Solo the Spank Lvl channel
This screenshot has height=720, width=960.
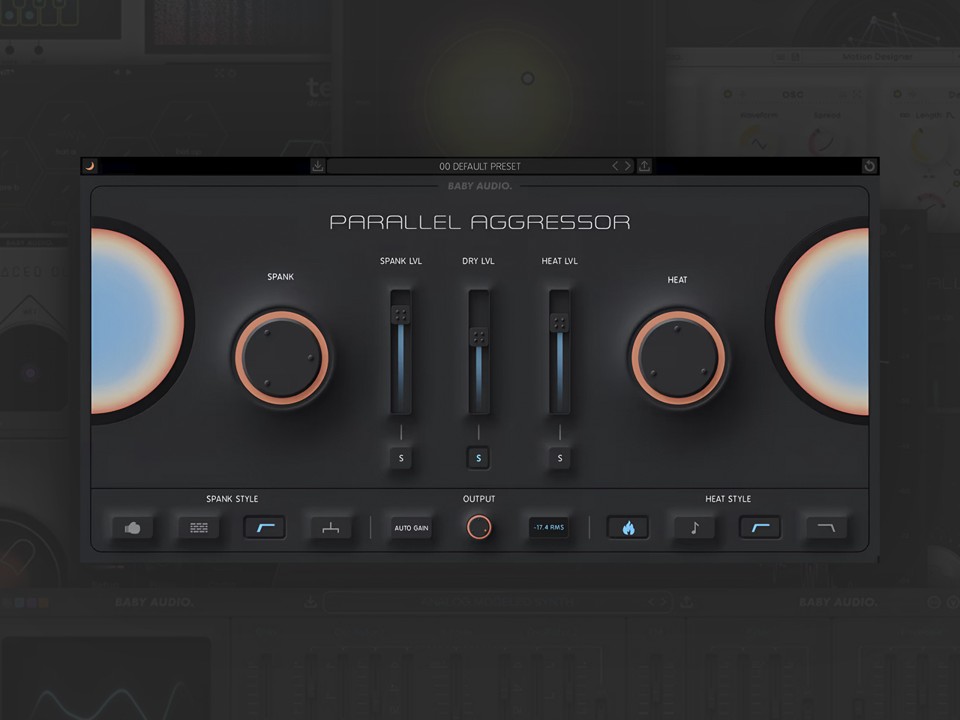click(401, 458)
